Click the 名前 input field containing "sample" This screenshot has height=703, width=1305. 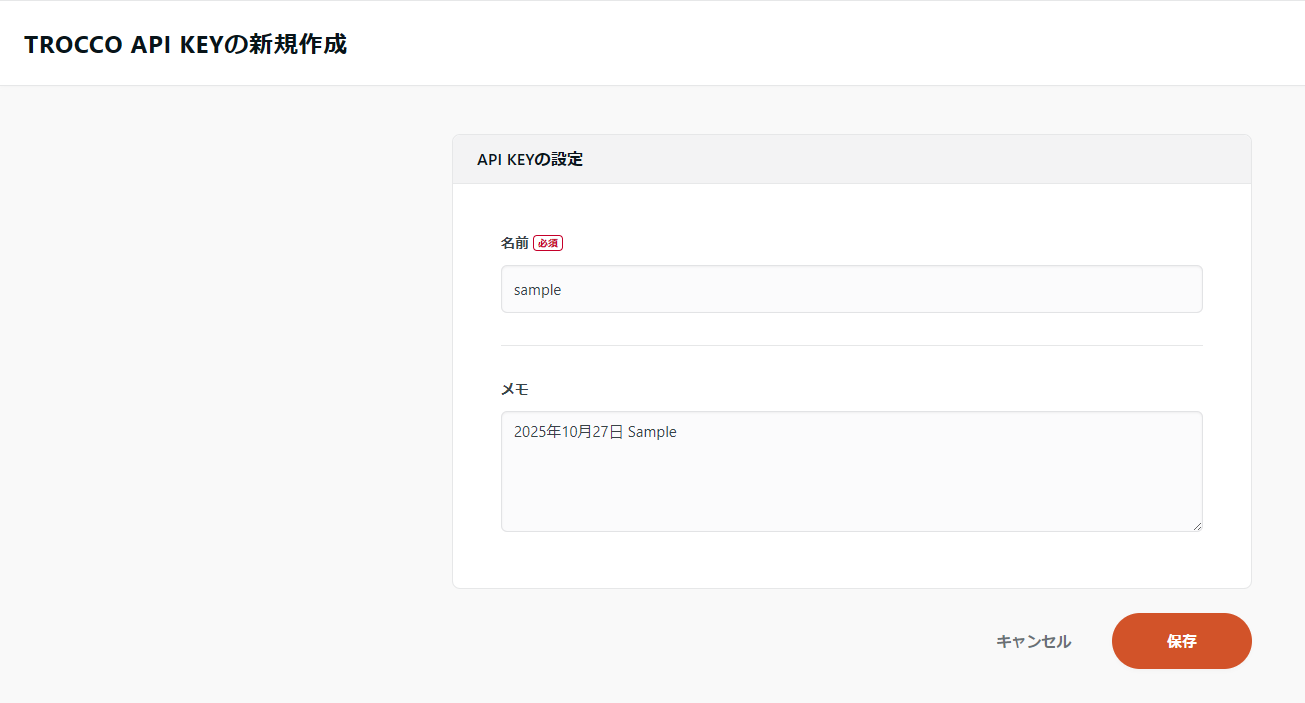tap(850, 289)
